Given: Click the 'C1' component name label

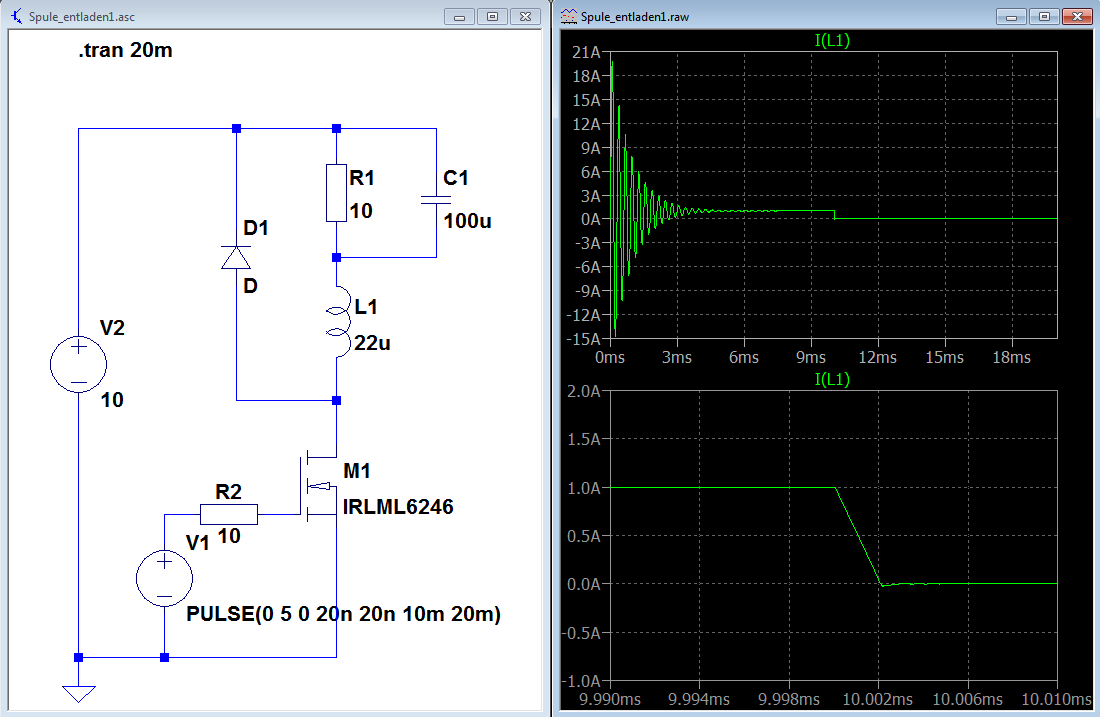Looking at the screenshot, I should 455,178.
